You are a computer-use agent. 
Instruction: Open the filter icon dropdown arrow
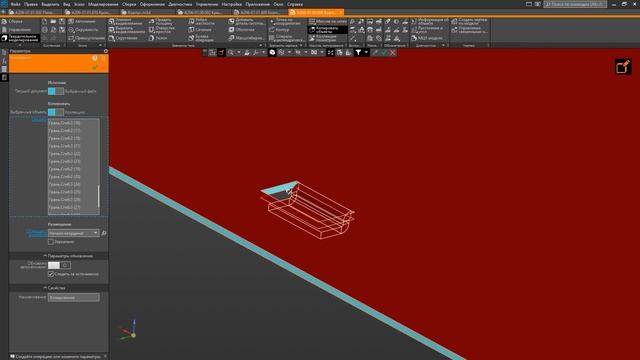click(x=366, y=52)
